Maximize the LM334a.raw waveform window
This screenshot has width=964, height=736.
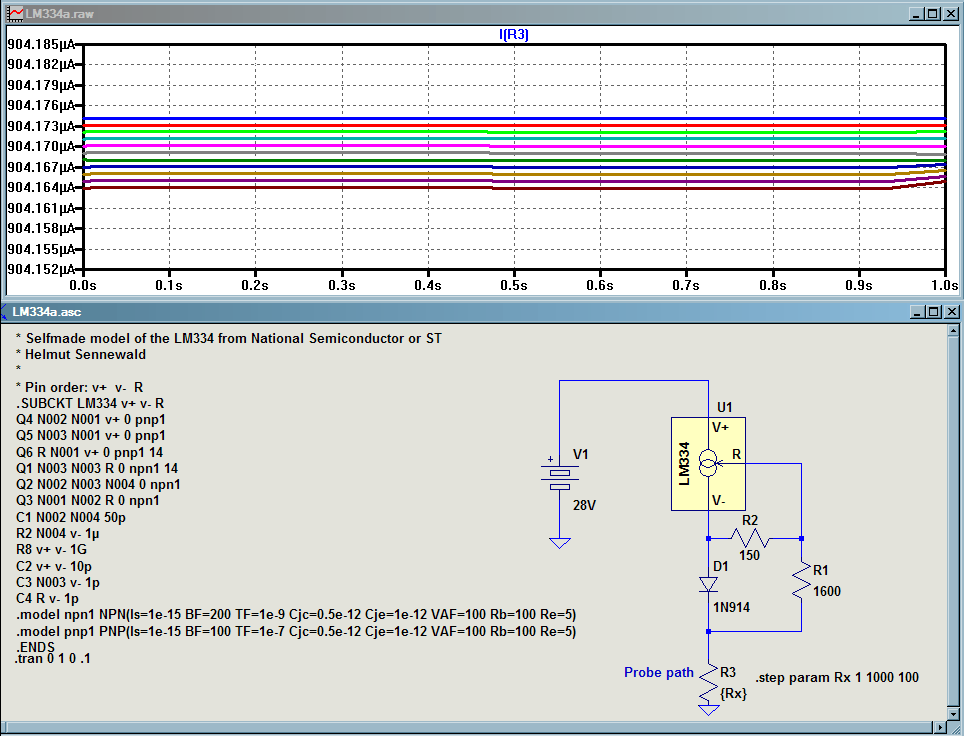(933, 14)
